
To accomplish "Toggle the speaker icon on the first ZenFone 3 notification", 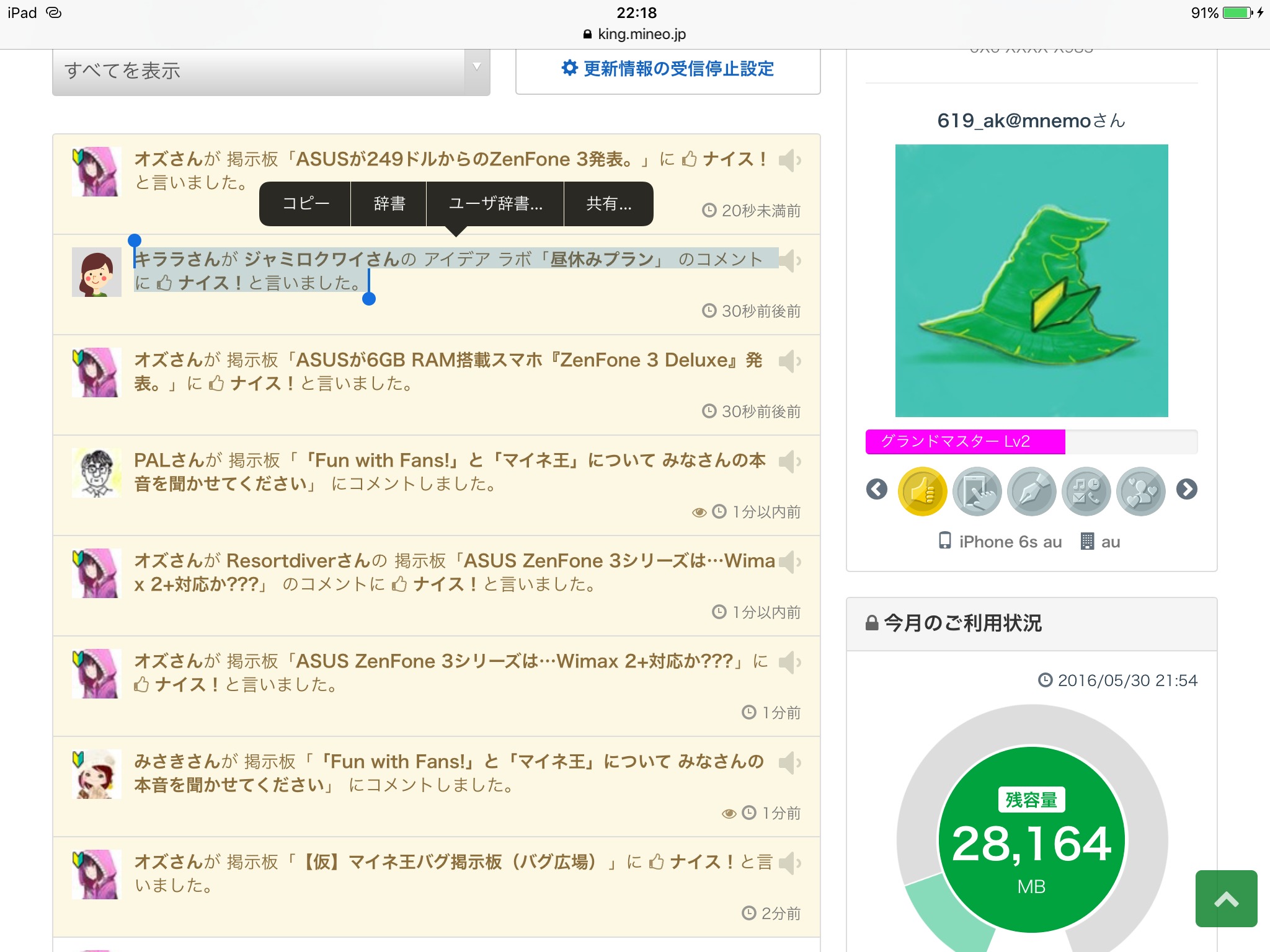I will (787, 161).
